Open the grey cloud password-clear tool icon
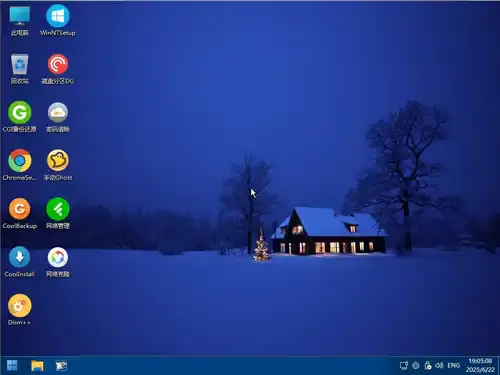 point(58,117)
